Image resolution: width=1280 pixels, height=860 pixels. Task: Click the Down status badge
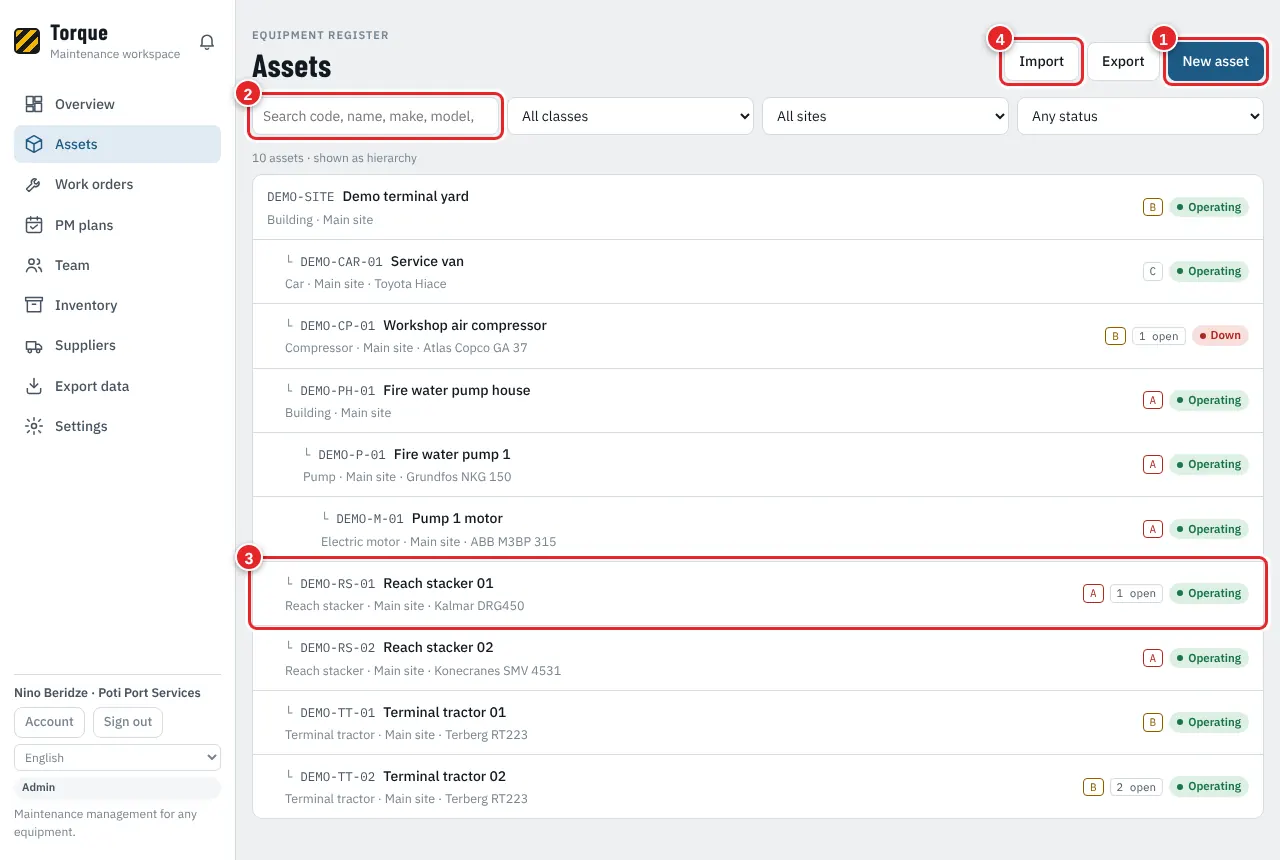coord(1220,336)
